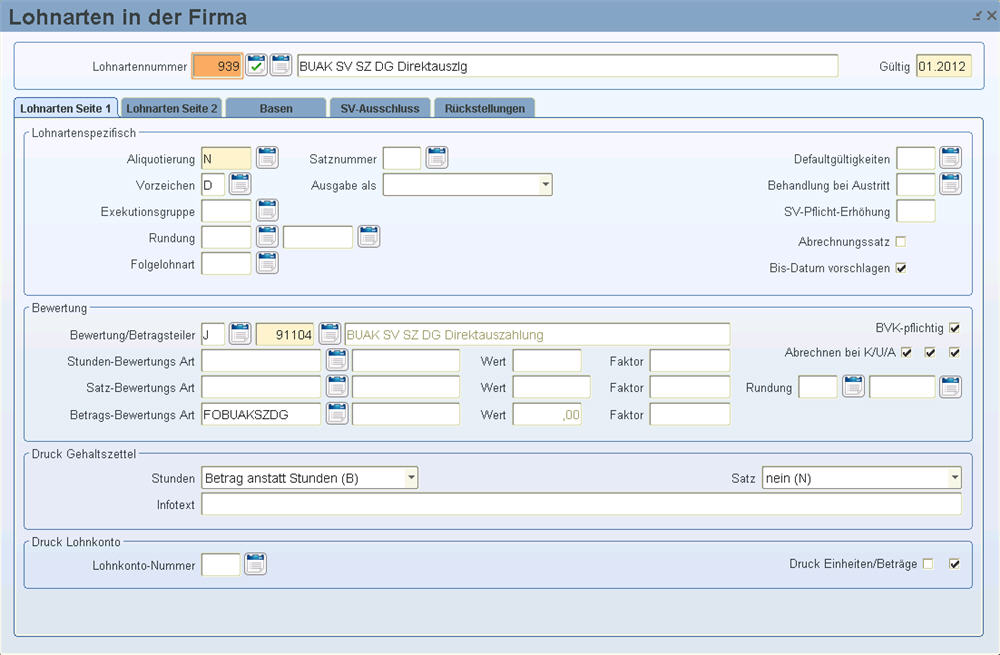This screenshot has height=655, width=1000.
Task: Click the lookup icon beside Vorzeichen field
Action: [240, 184]
